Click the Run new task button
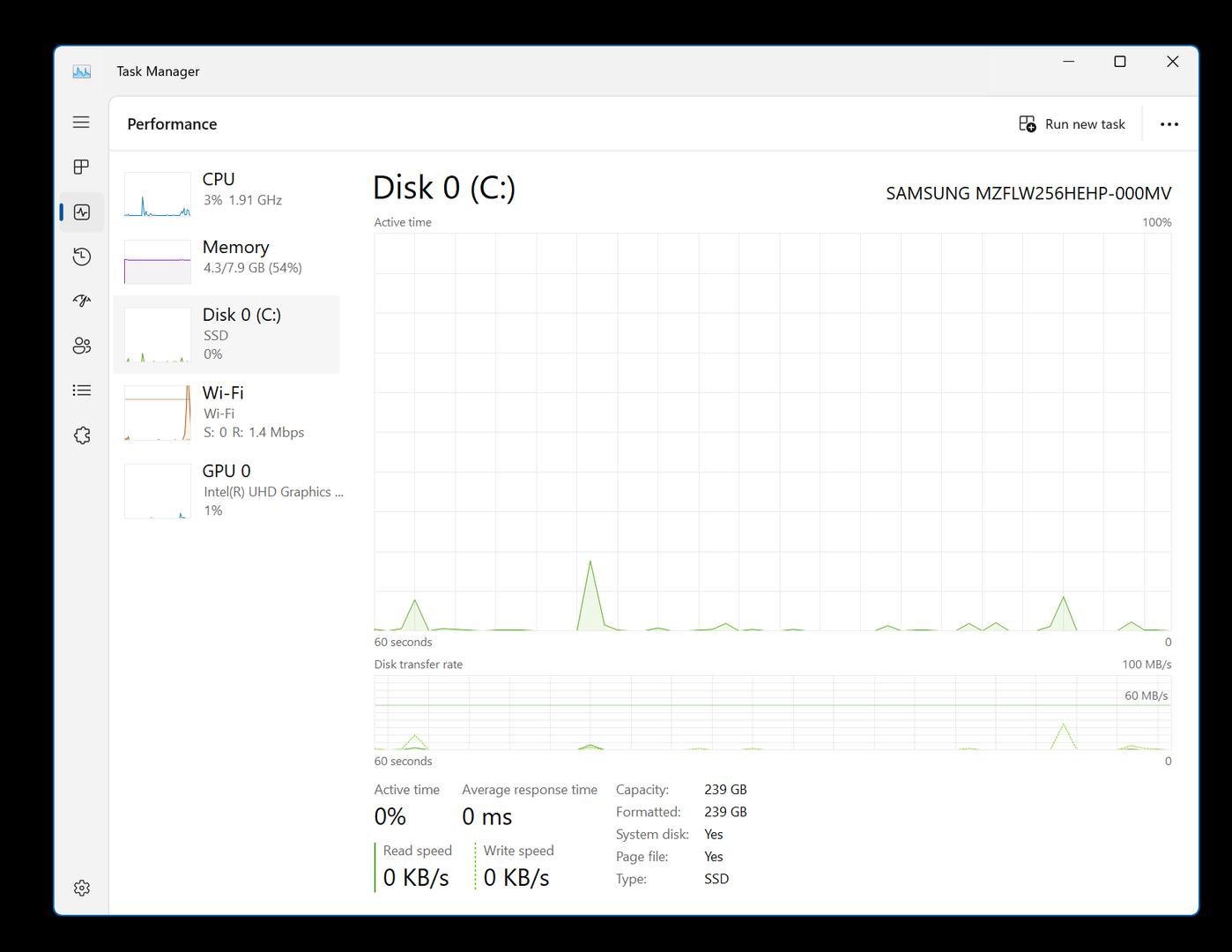 point(1072,124)
